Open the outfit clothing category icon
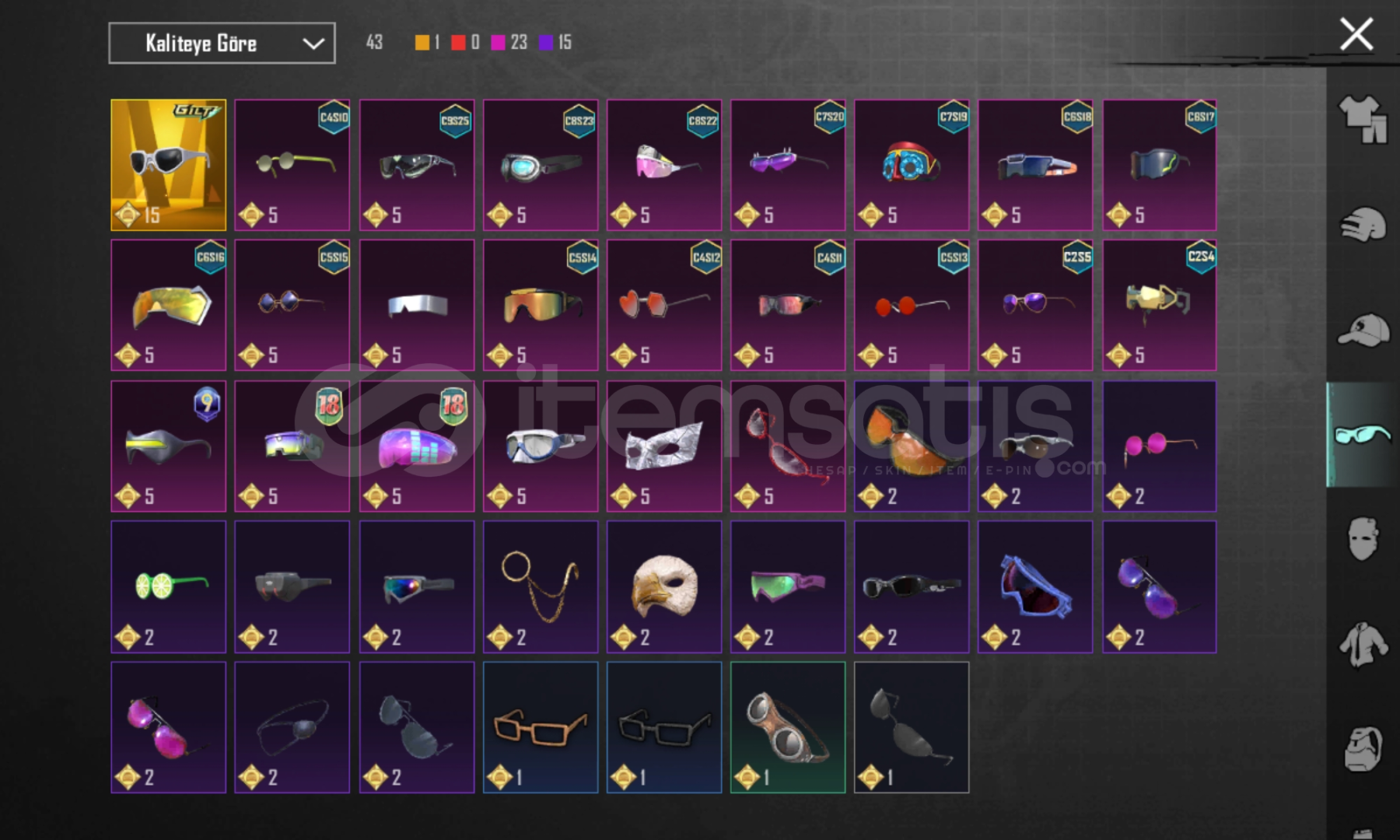The image size is (1400, 840). (x=1363, y=119)
